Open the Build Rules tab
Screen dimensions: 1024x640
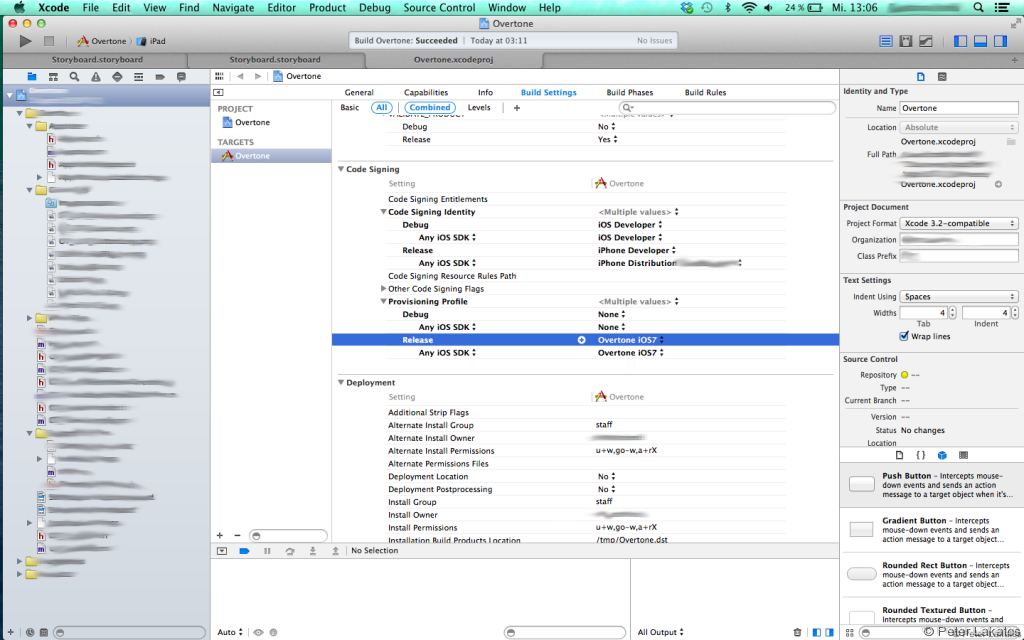[705, 93]
